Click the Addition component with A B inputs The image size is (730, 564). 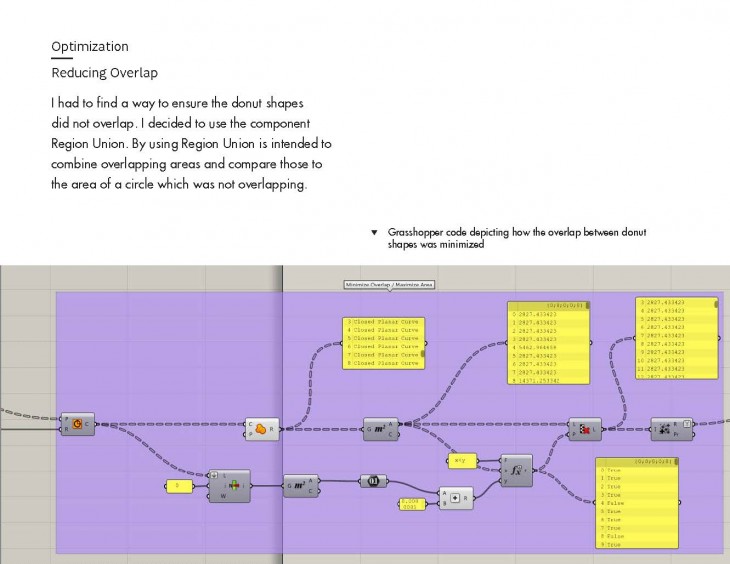[x=456, y=498]
